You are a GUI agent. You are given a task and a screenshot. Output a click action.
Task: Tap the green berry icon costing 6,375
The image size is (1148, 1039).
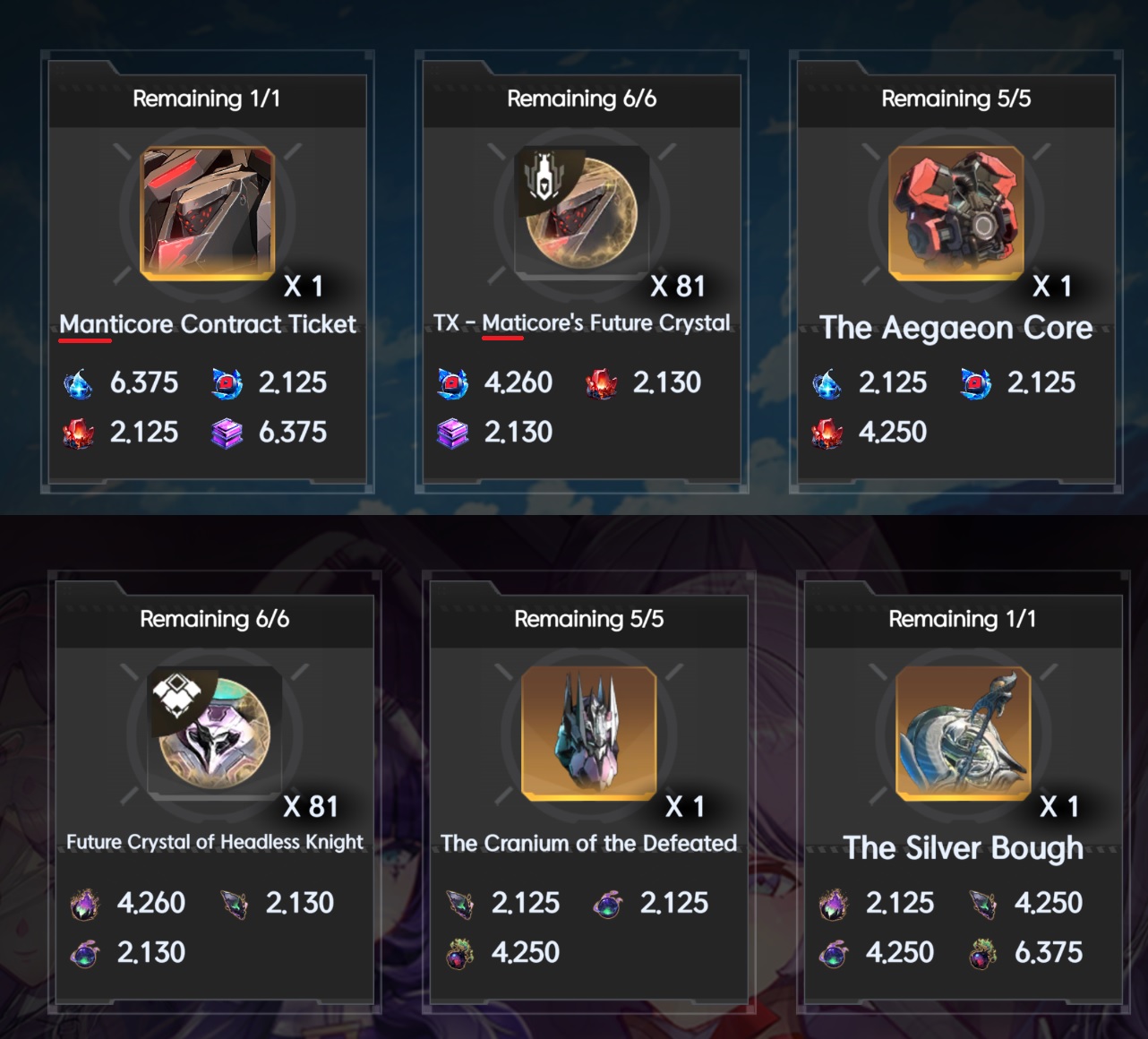pyautogui.click(x=982, y=954)
